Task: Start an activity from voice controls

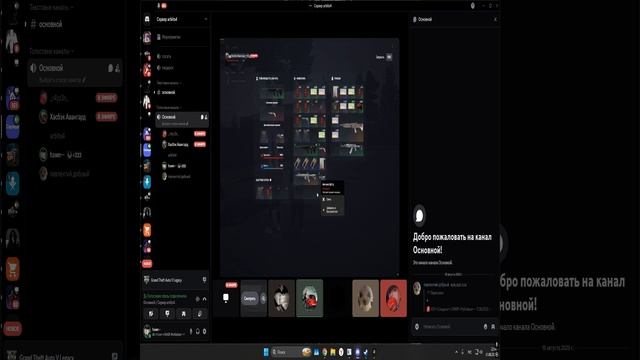Action: pyautogui.click(x=184, y=313)
